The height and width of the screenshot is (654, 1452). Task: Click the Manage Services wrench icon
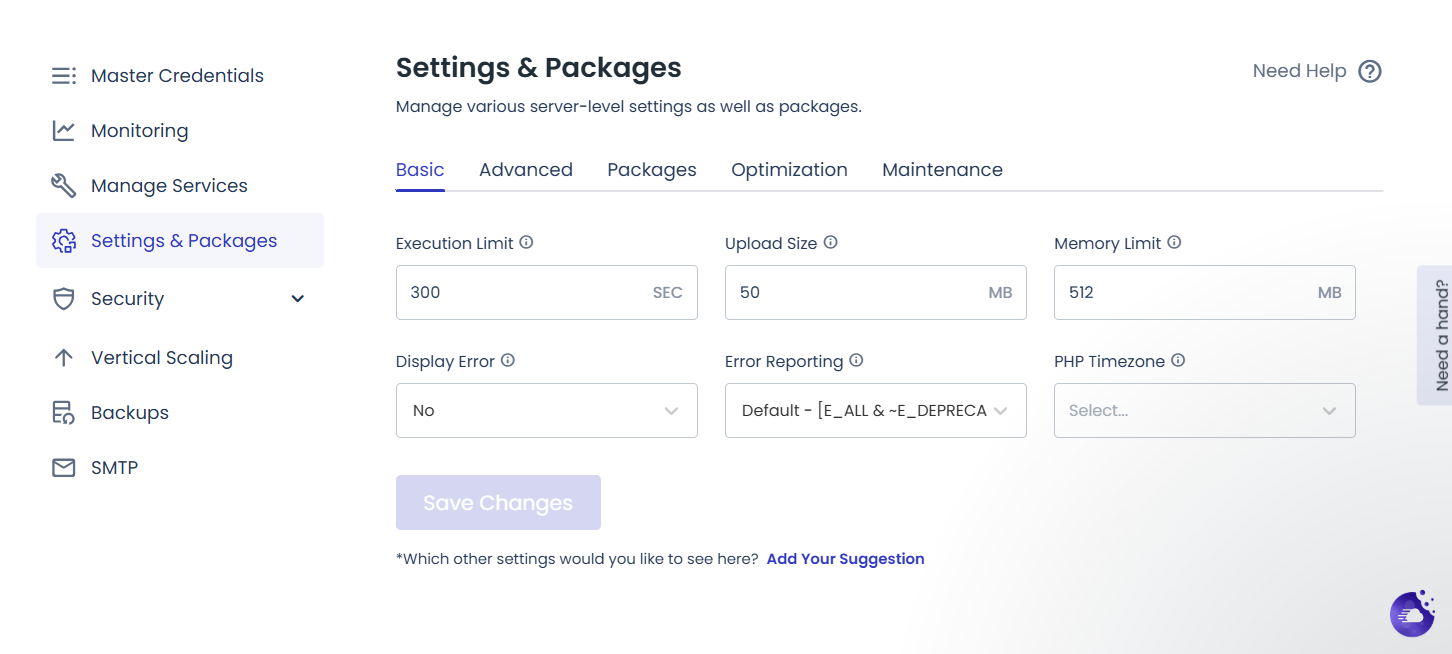point(64,186)
